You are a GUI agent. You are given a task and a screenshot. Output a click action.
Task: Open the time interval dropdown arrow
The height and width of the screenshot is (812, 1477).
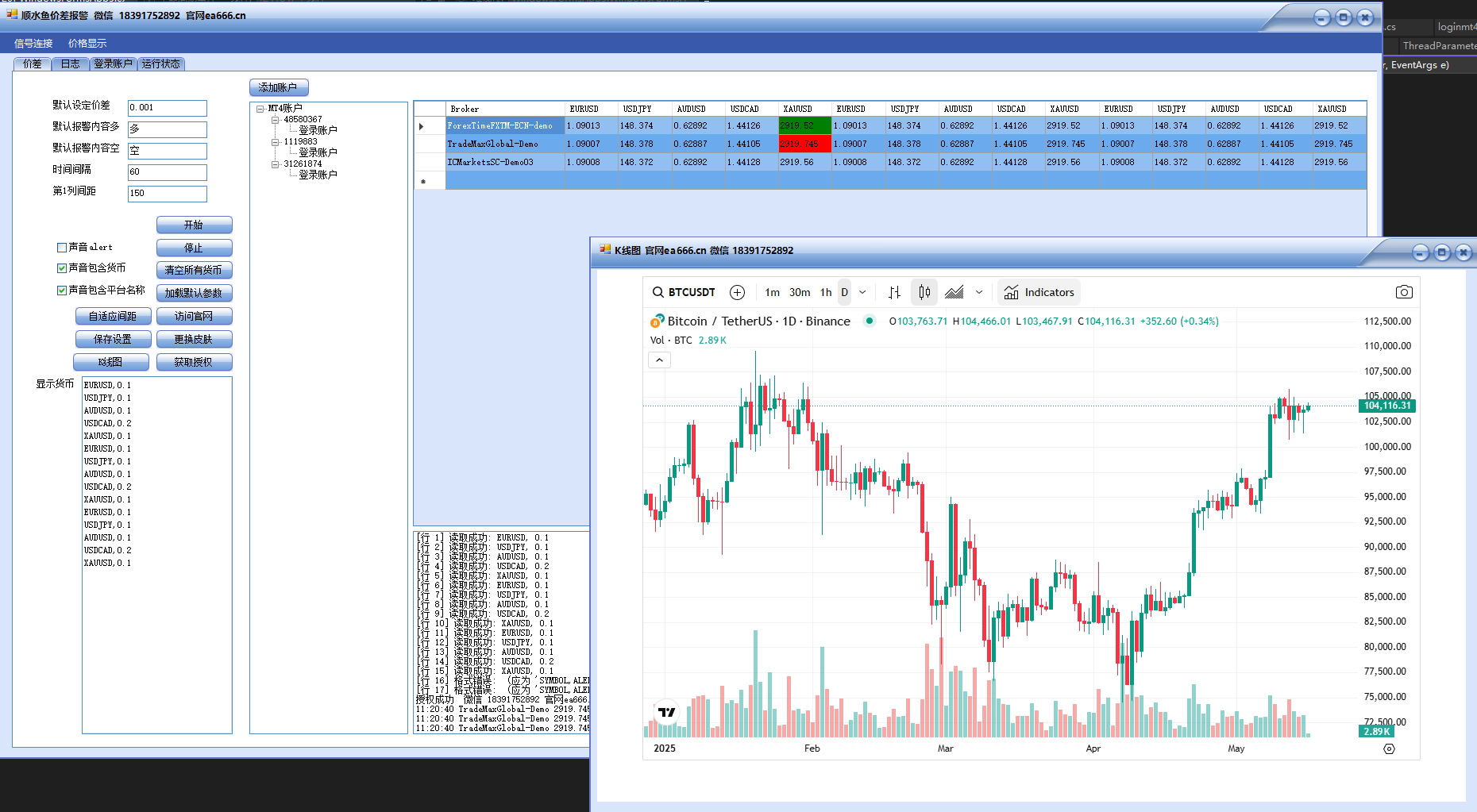(862, 292)
